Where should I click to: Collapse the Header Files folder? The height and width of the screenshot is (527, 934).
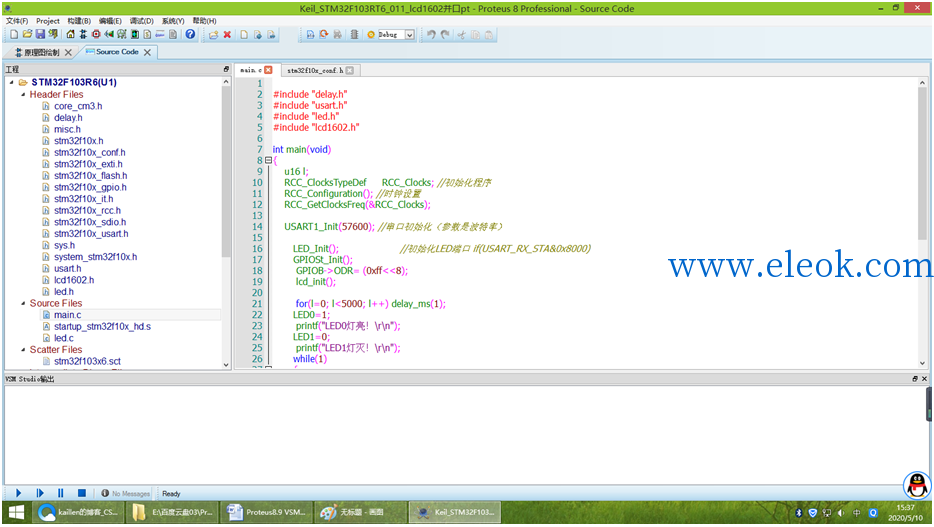[x=23, y=94]
